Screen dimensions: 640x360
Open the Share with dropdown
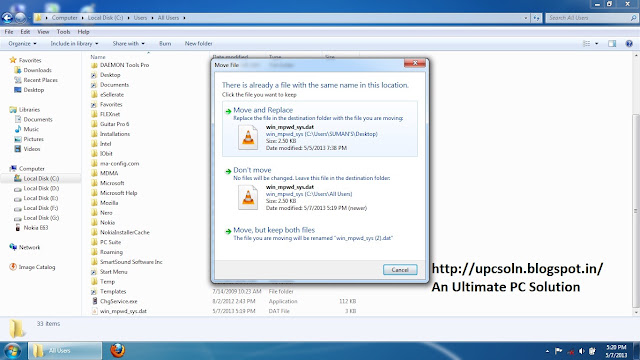click(x=129, y=44)
